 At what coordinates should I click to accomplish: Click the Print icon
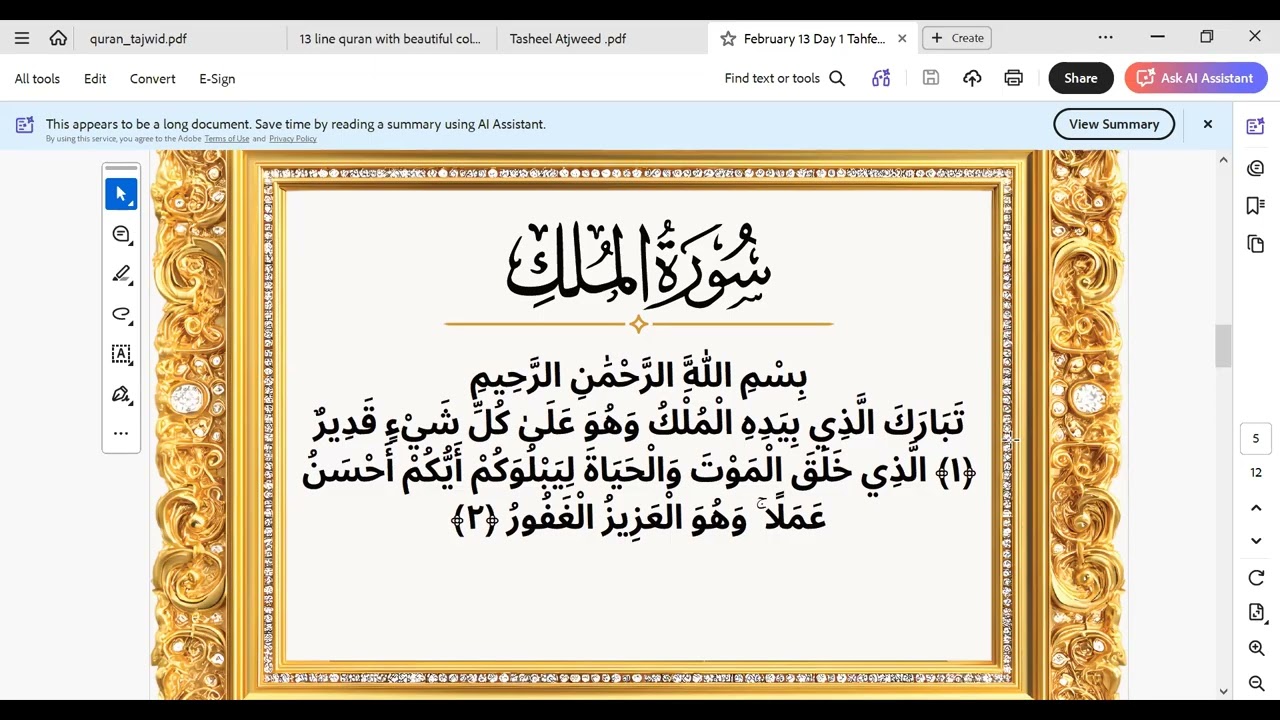[1014, 78]
